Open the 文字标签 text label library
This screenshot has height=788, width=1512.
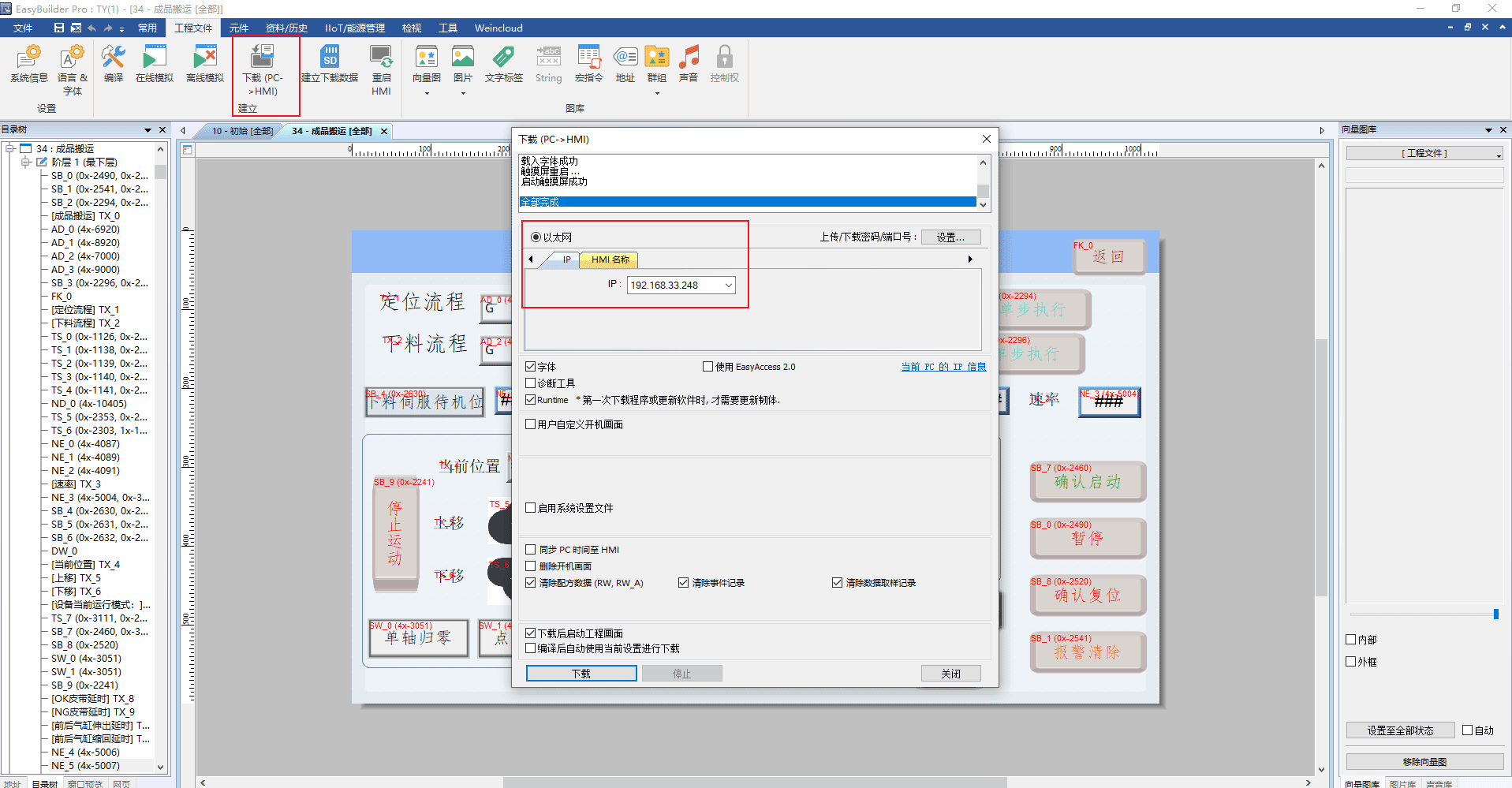click(x=503, y=63)
